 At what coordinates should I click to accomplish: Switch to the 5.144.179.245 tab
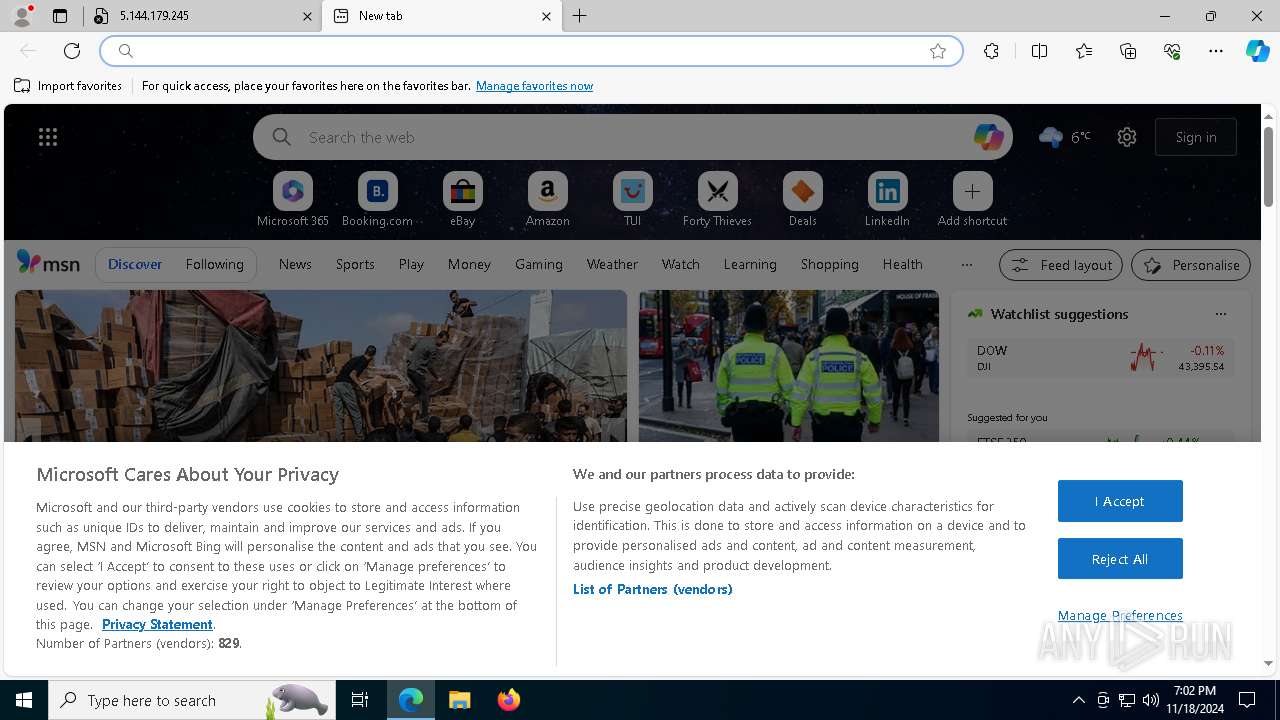click(x=203, y=16)
